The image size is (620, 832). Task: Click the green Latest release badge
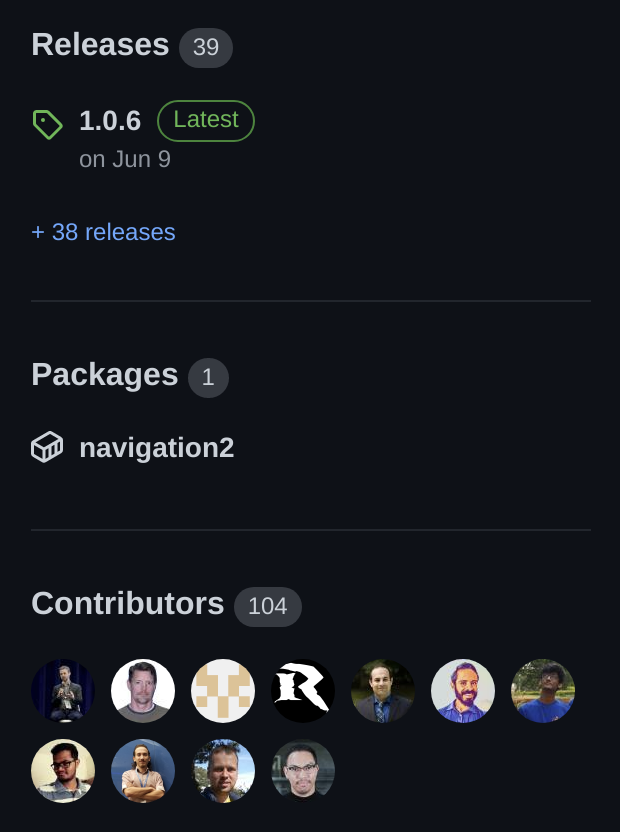[x=206, y=121]
